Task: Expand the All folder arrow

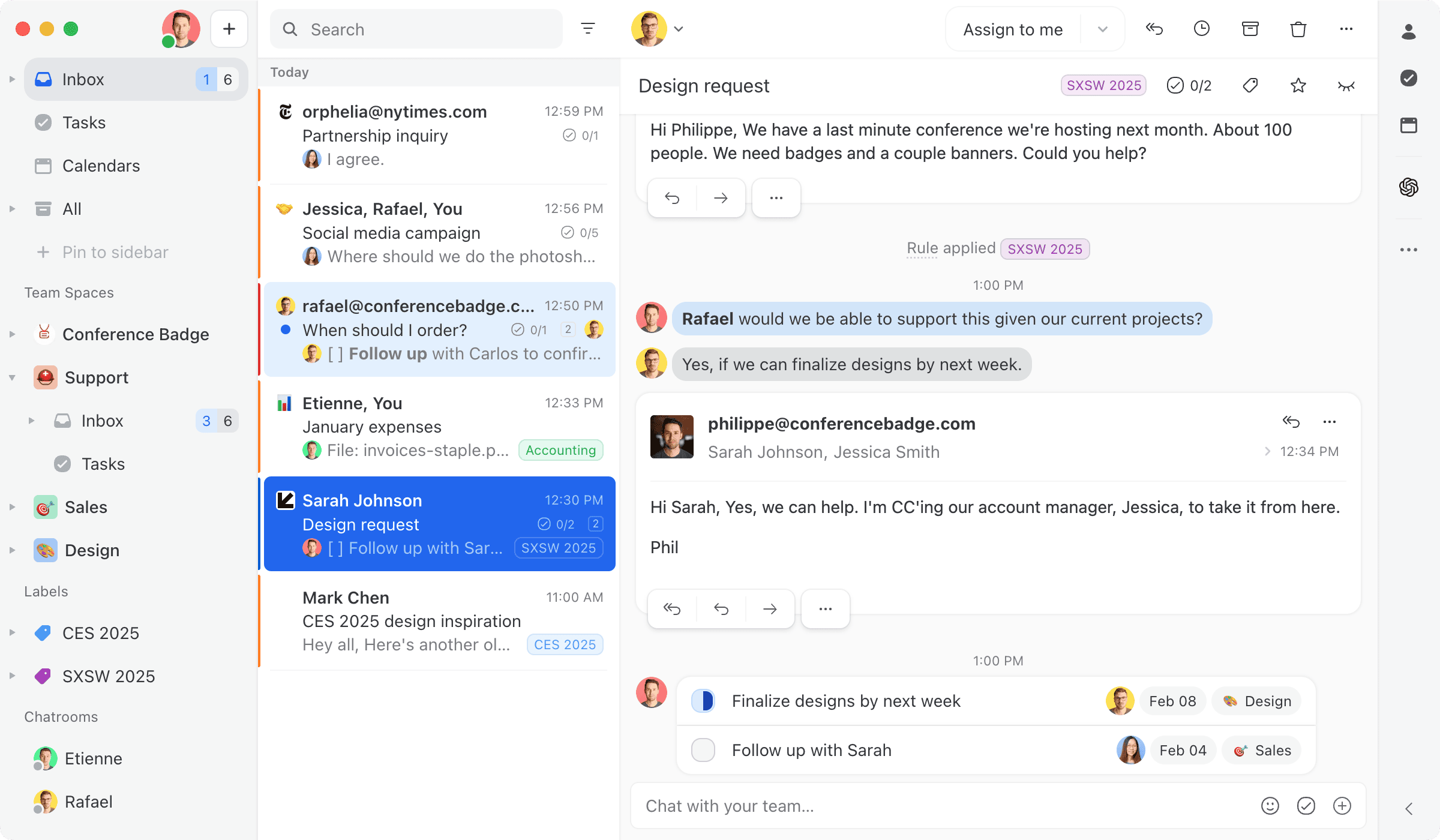Action: [12, 209]
